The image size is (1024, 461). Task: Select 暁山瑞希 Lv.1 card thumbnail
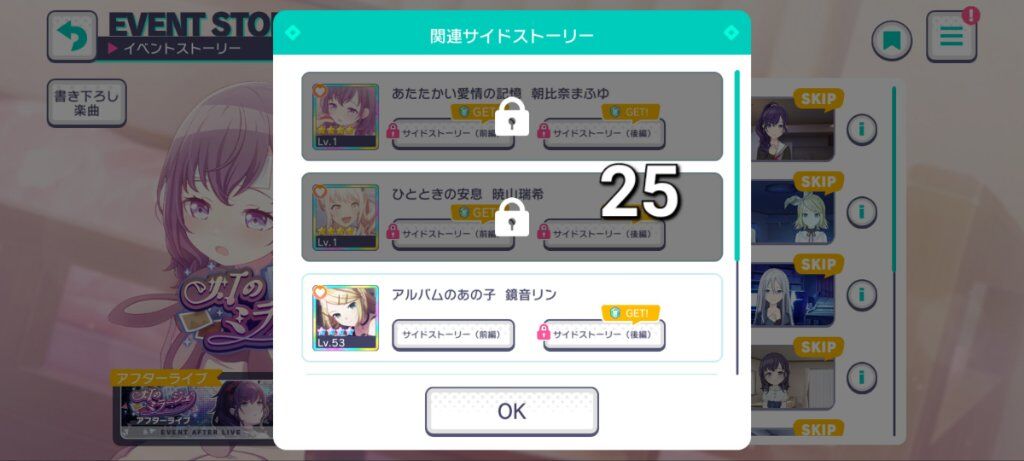[x=345, y=217]
